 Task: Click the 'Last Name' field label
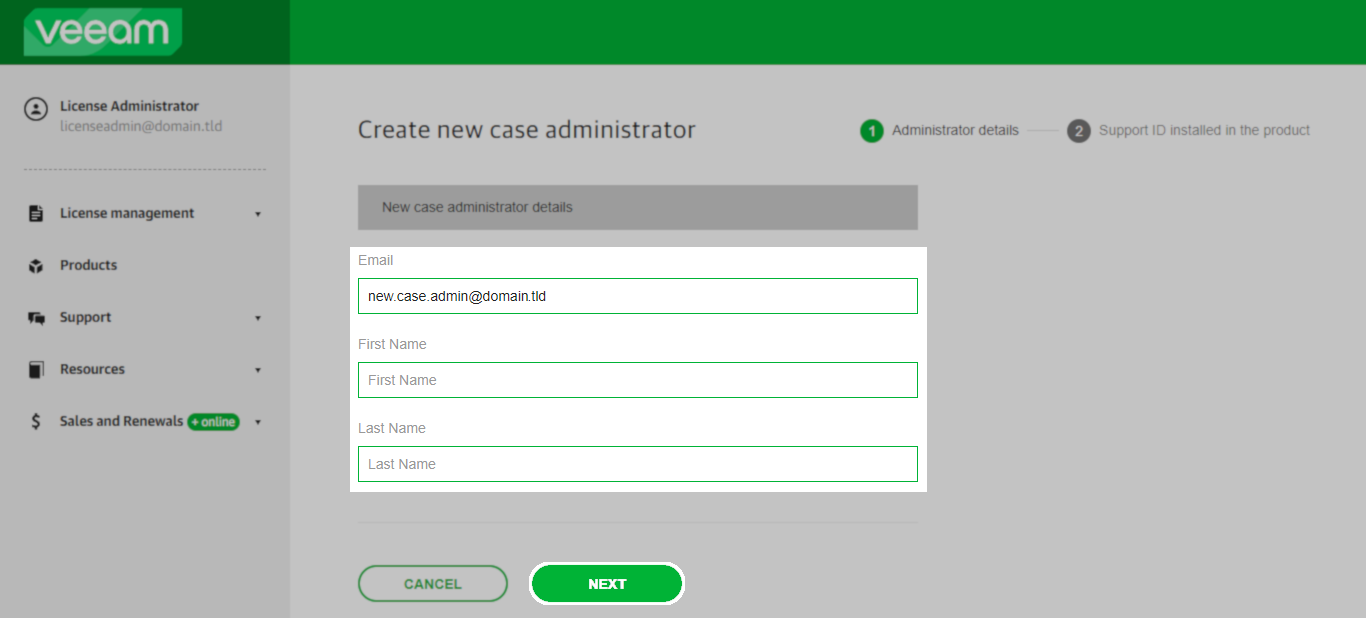392,428
